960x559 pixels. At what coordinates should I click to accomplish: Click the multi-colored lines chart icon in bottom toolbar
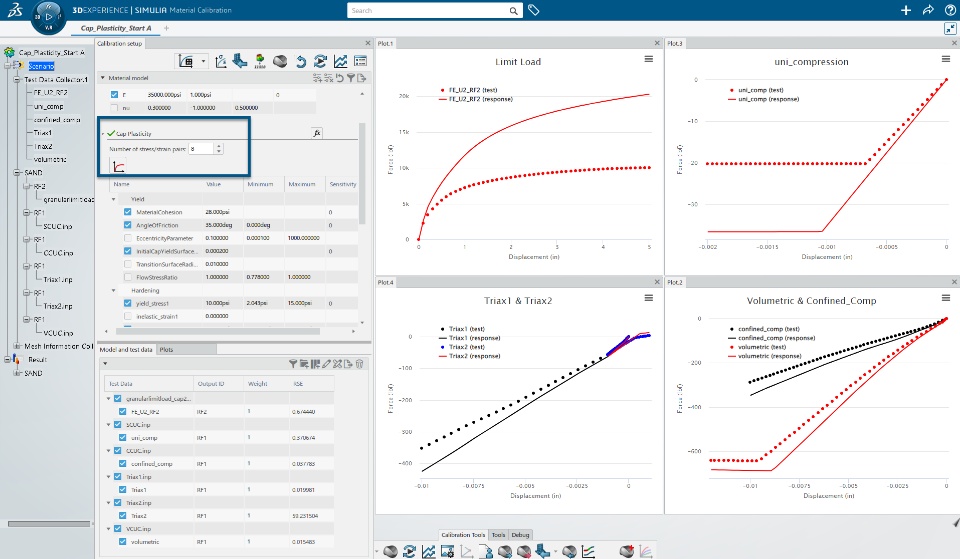(646, 552)
